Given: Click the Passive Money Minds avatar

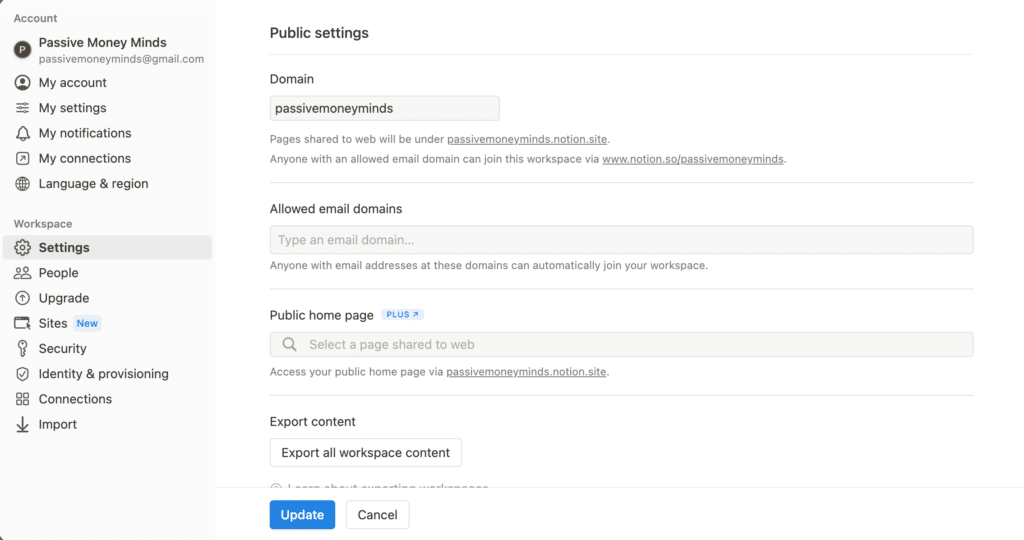Looking at the screenshot, I should [x=22, y=50].
